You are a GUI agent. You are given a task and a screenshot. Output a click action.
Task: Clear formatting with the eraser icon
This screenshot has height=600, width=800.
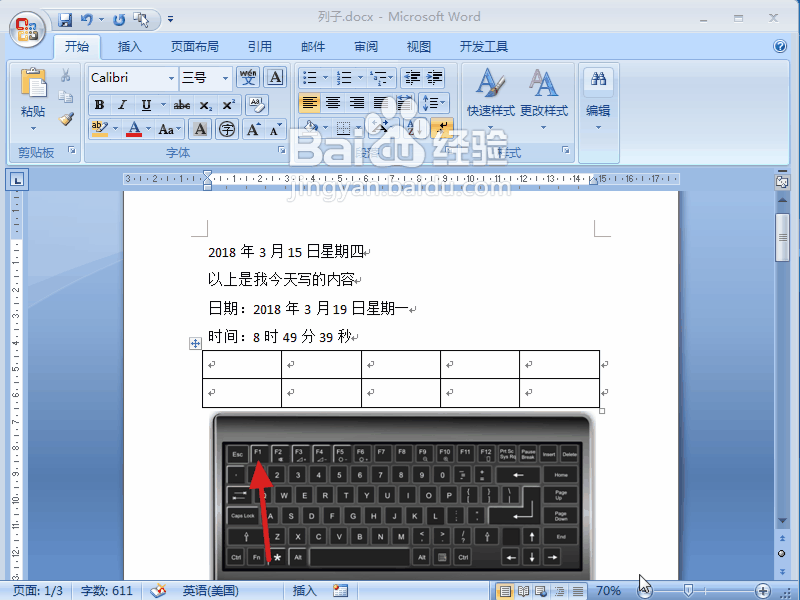[x=257, y=105]
